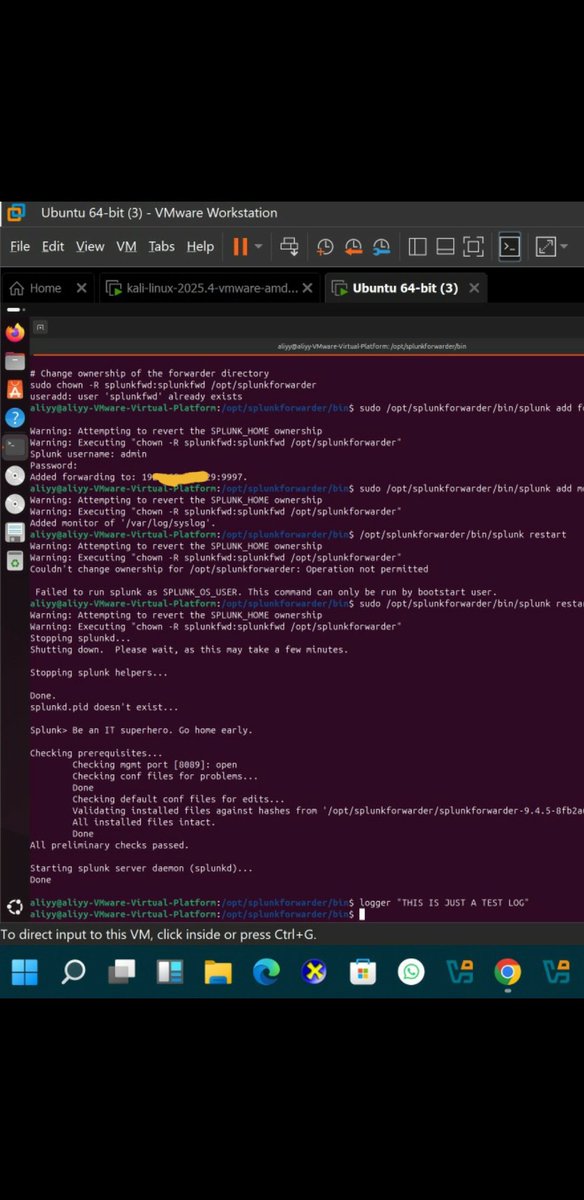Screen dimensions: 584x1200
Task: Click the 'Added monitor of /var/log/syslog' line
Action: tap(123, 523)
